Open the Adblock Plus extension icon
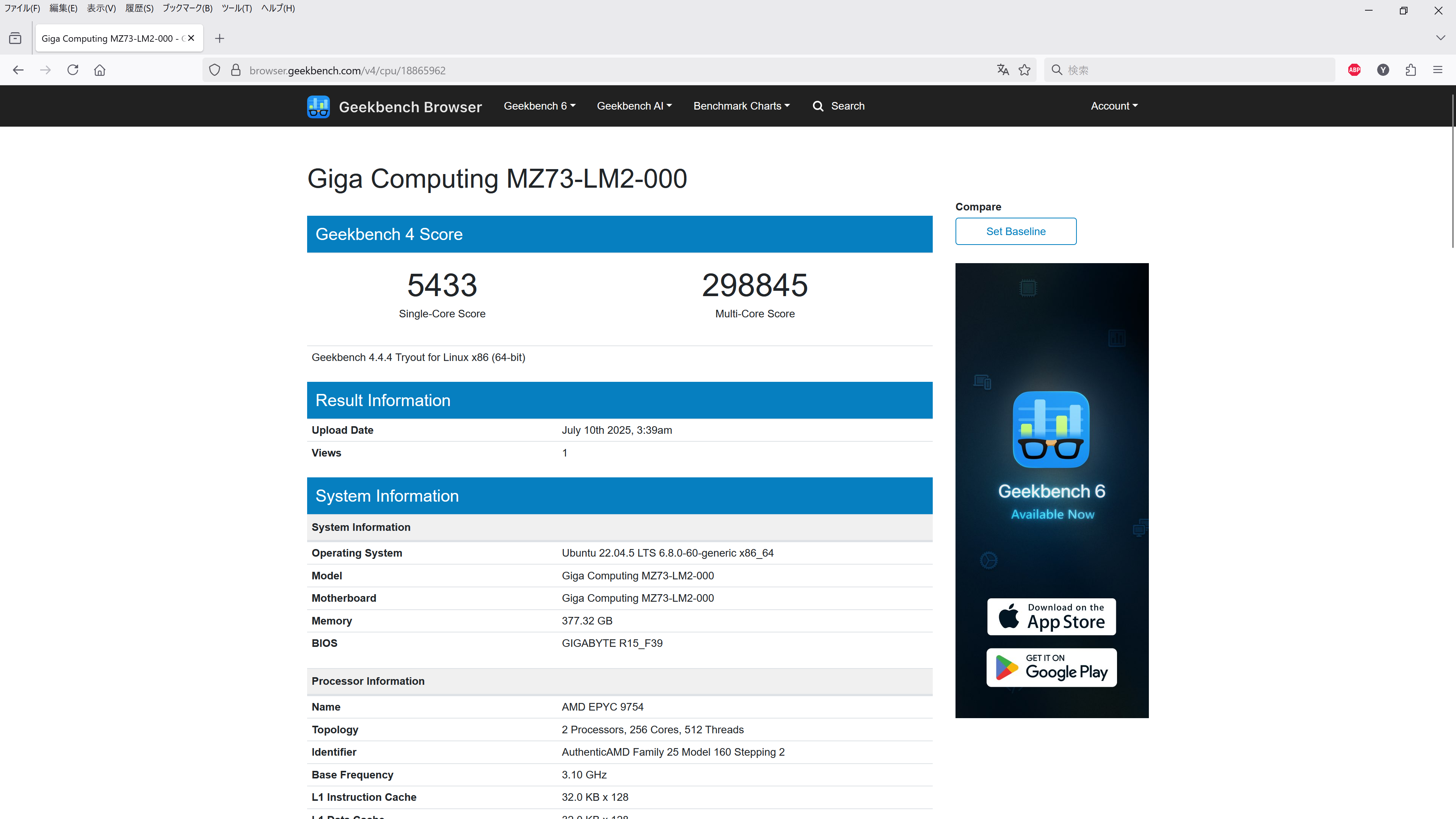The height and width of the screenshot is (819, 1456). point(1354,70)
